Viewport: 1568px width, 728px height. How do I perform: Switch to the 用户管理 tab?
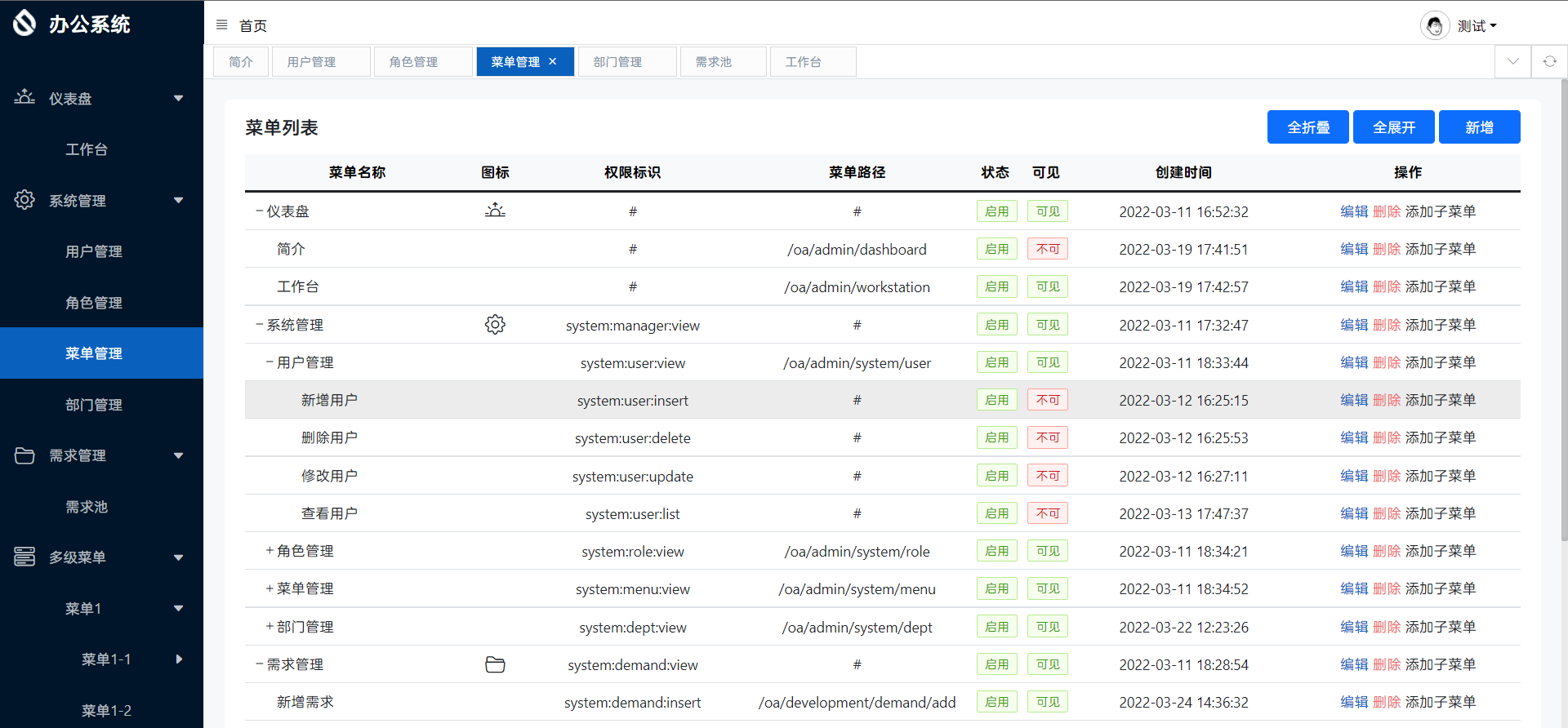click(321, 61)
